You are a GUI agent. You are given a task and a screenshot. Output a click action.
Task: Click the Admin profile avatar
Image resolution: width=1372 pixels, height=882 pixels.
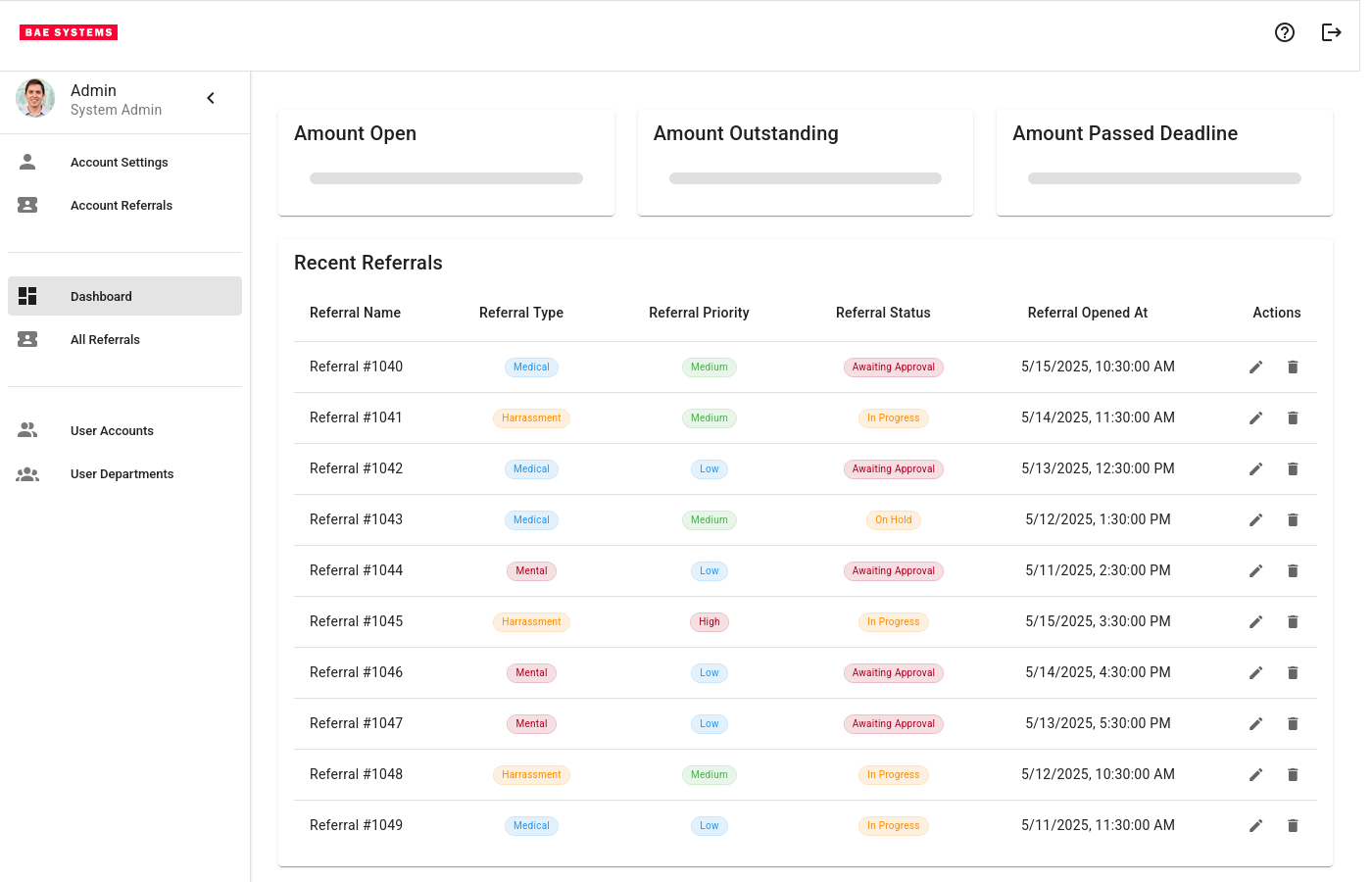point(35,98)
